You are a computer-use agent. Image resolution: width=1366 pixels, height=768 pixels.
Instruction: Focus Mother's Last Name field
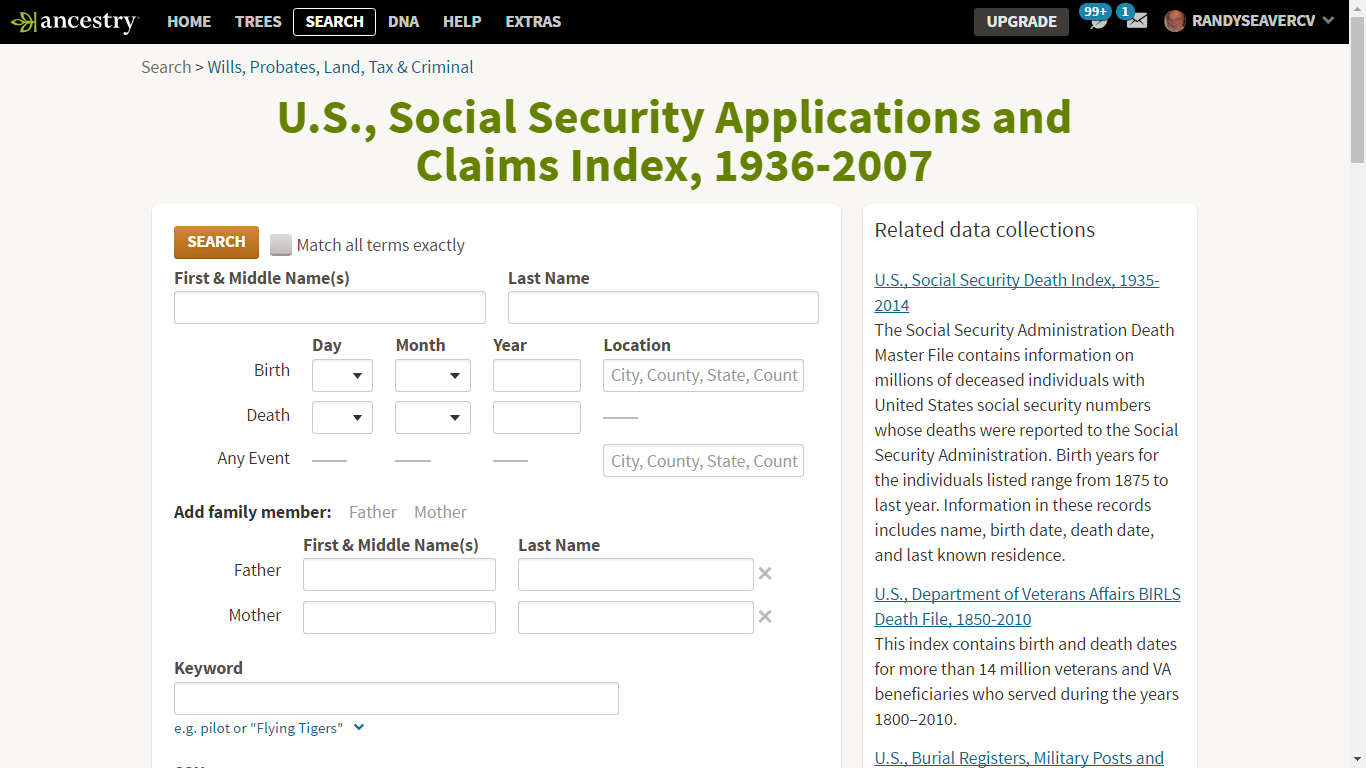click(x=635, y=617)
